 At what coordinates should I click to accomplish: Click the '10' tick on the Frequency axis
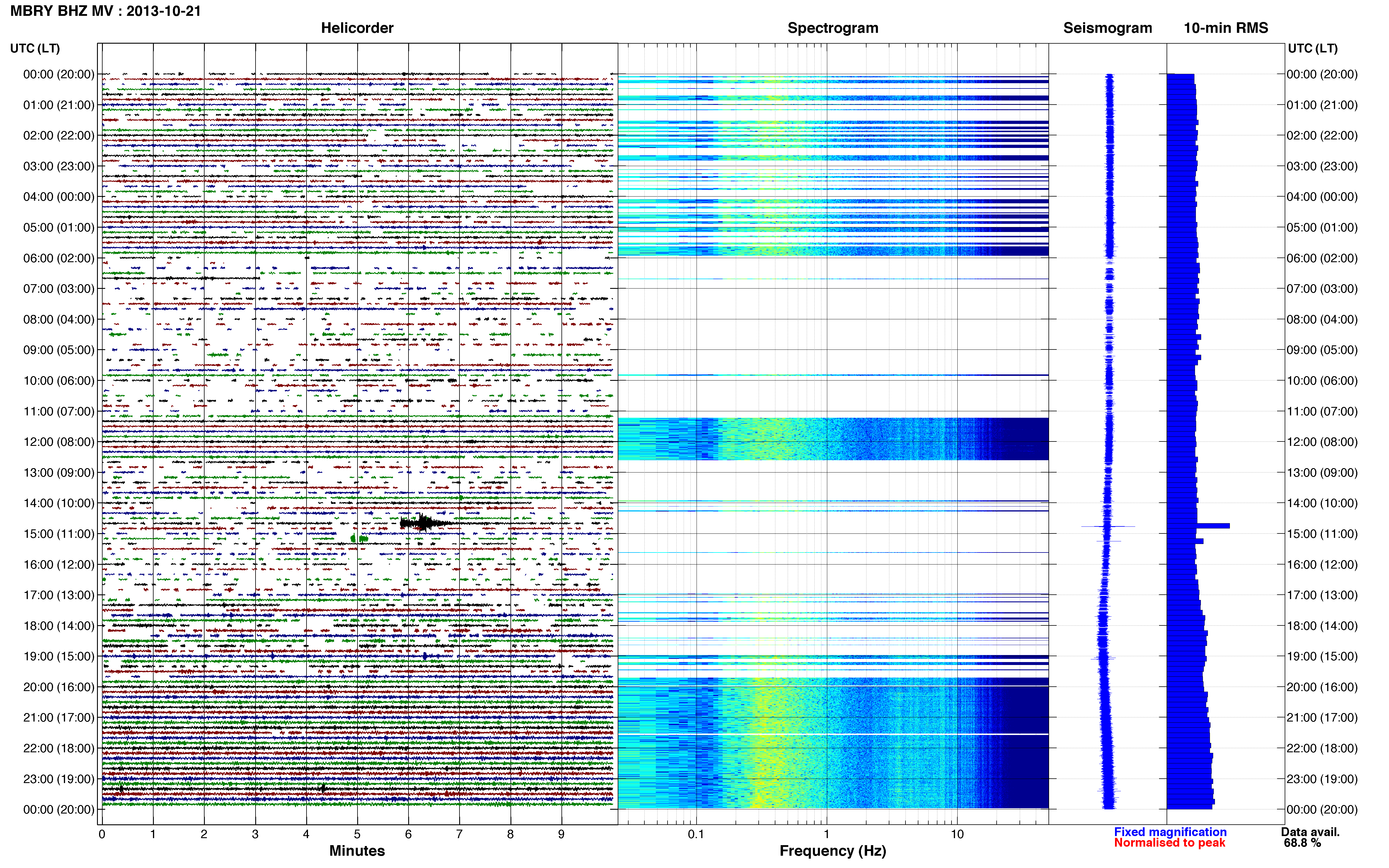[957, 835]
